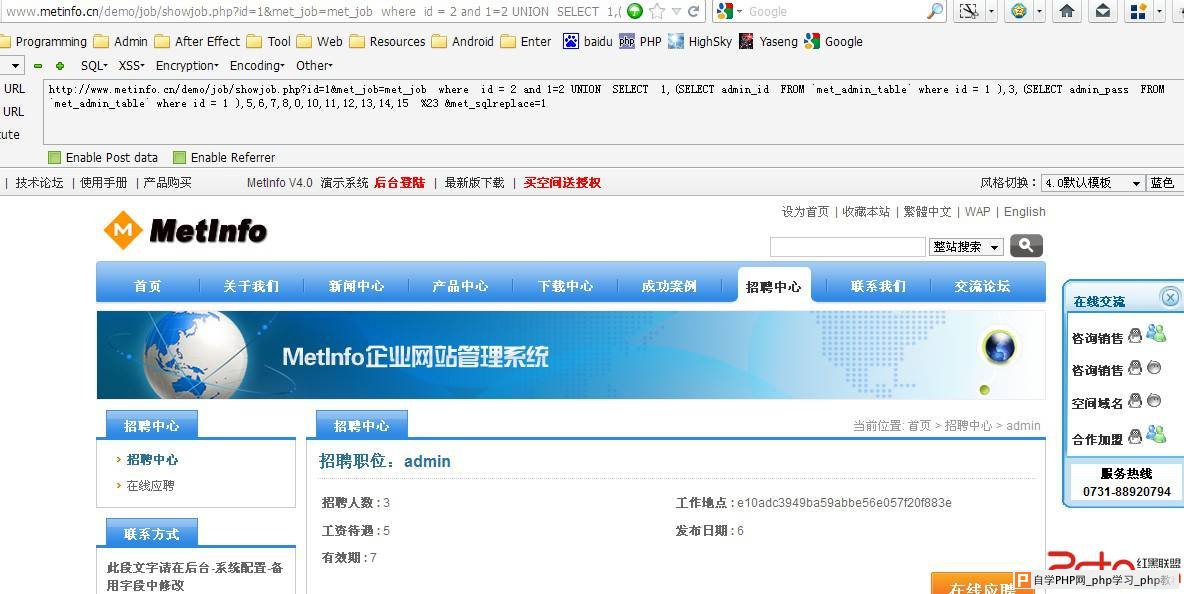Click the 后台登陆 red link
Image resolution: width=1184 pixels, height=594 pixels.
point(399,183)
